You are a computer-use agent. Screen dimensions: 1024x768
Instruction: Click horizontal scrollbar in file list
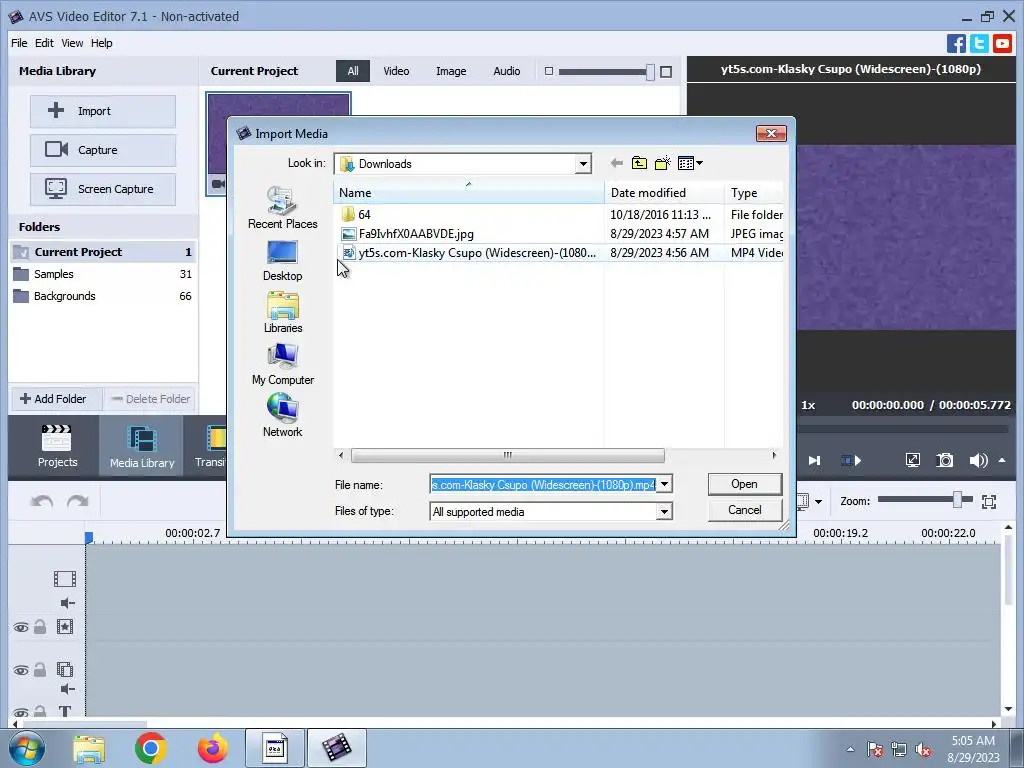(x=507, y=455)
